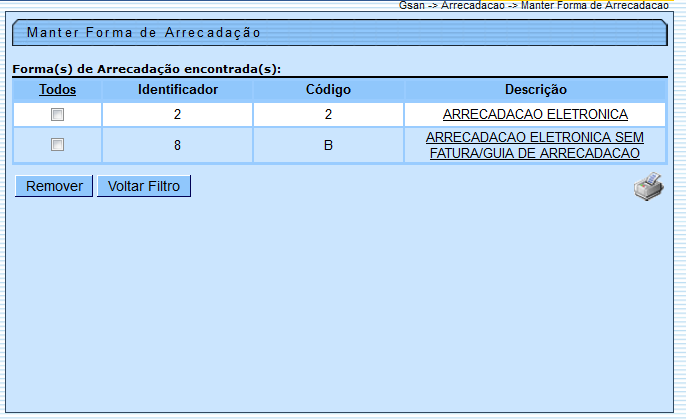Check the box for ARRECADACAO ELETRONICA row

(57, 115)
